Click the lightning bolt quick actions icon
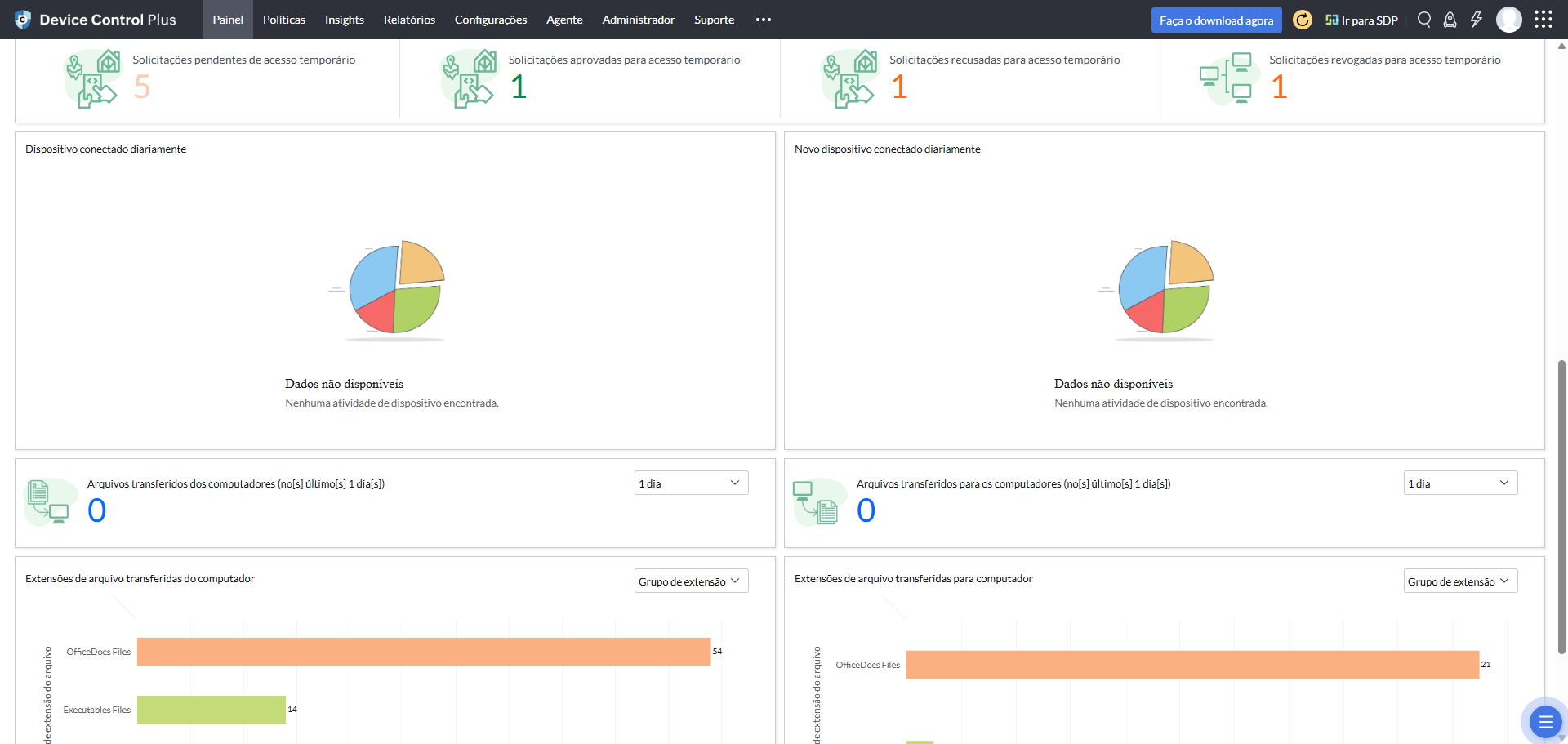 coord(1477,20)
